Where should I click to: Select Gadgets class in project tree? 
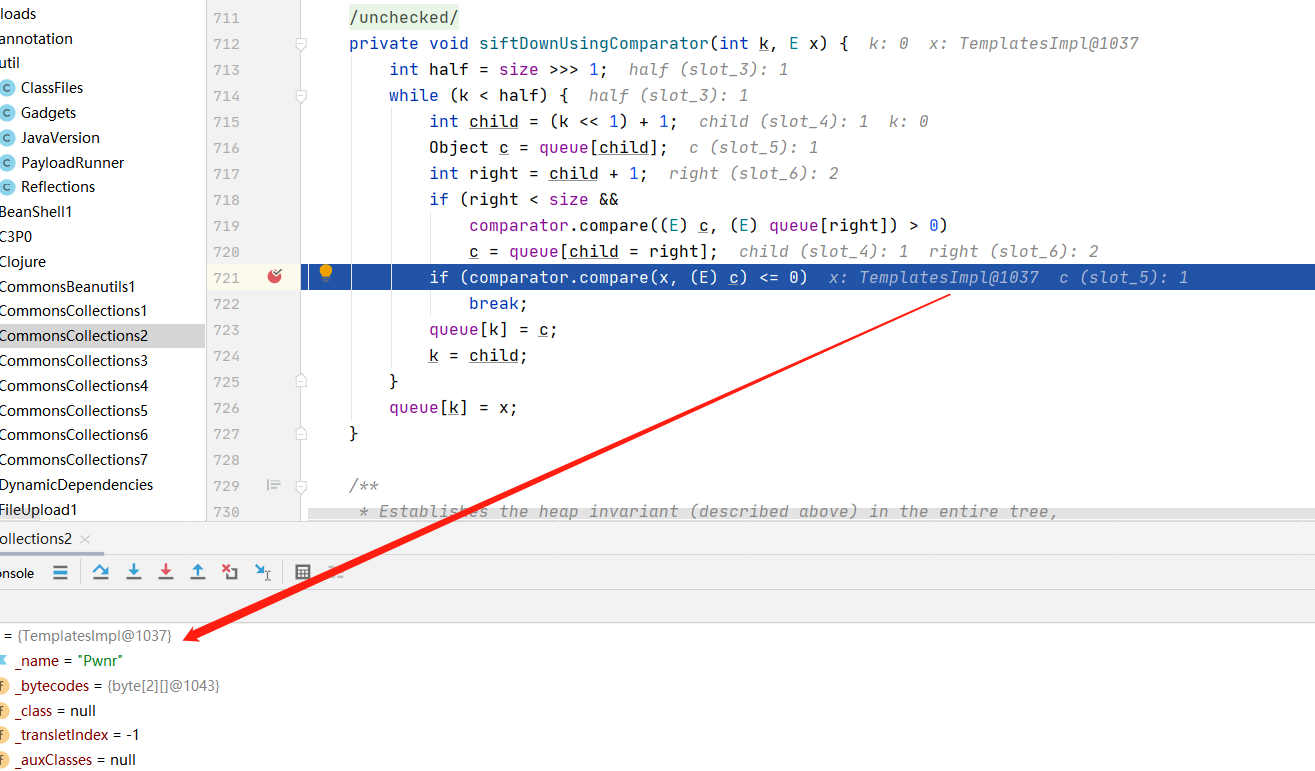48,113
